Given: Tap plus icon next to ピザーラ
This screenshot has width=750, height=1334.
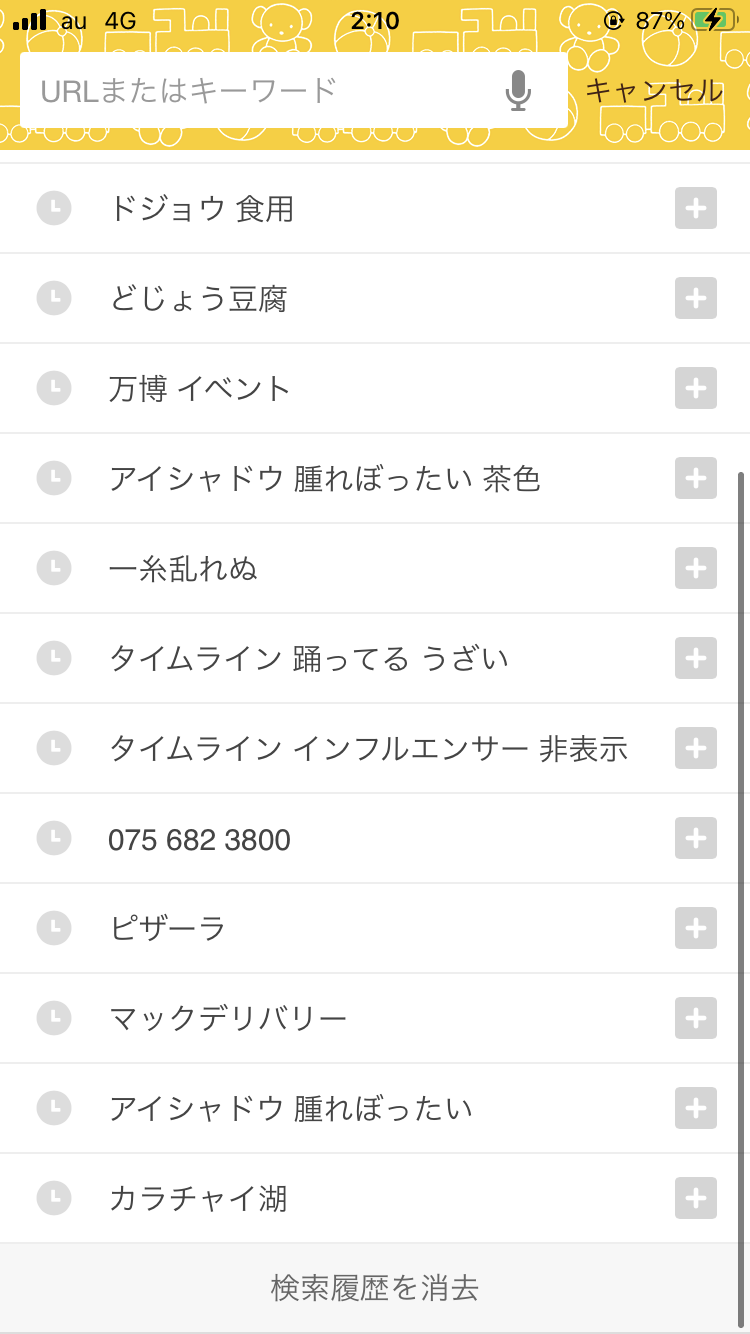Looking at the screenshot, I should 696,928.
